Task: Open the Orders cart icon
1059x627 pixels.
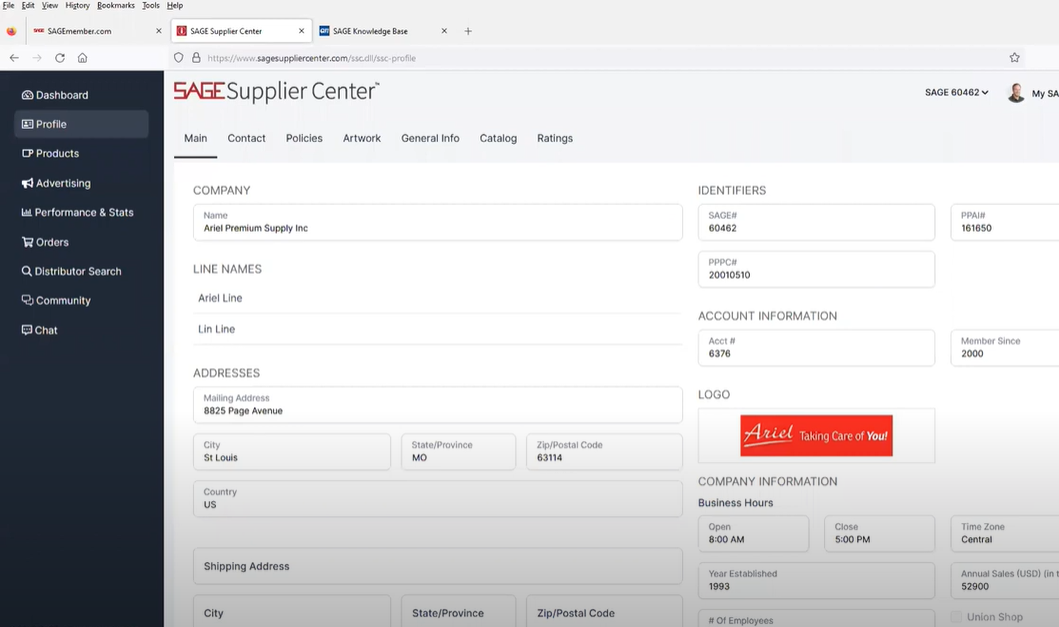Action: [27, 242]
